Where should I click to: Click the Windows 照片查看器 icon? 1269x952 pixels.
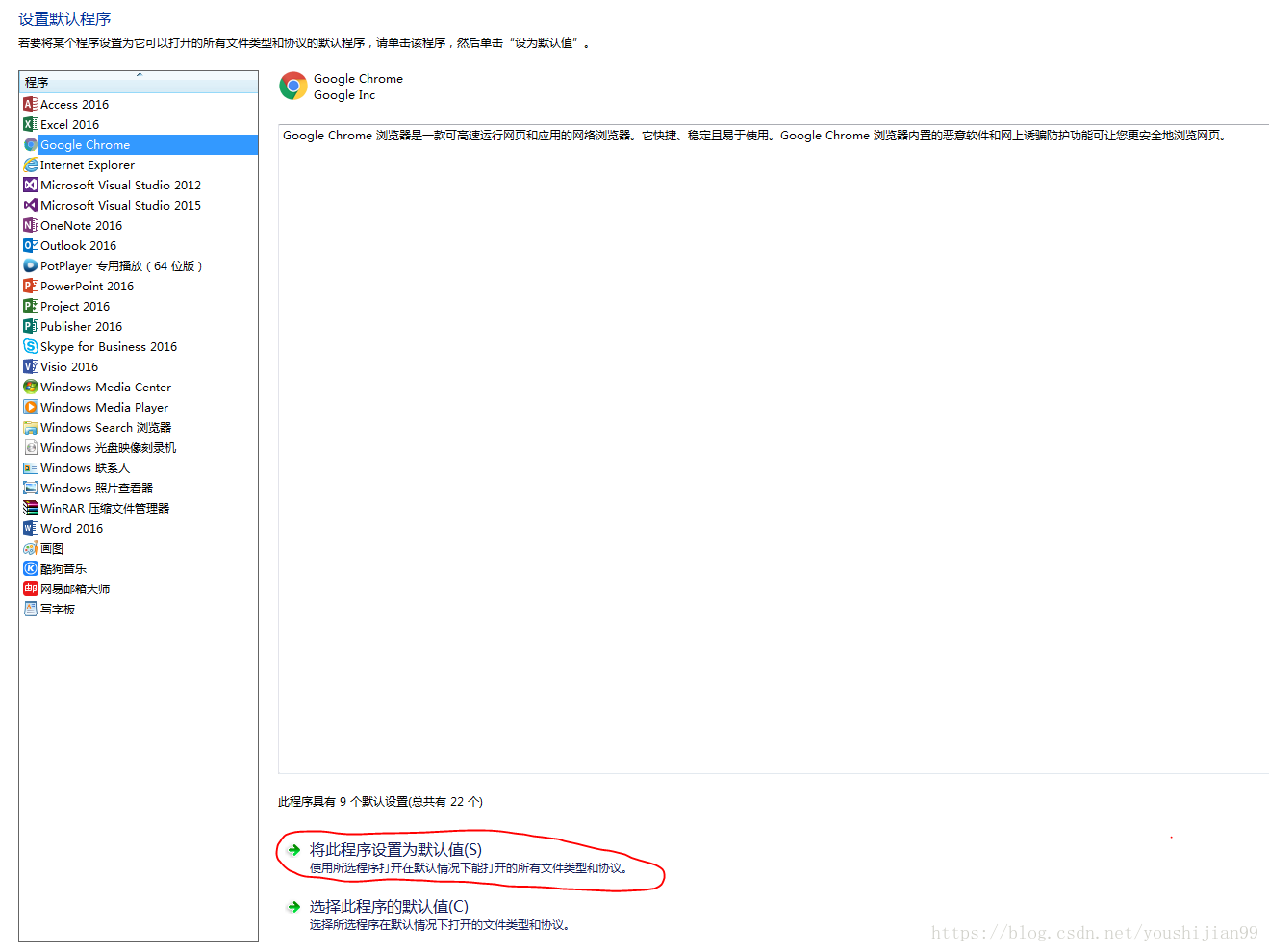point(31,488)
